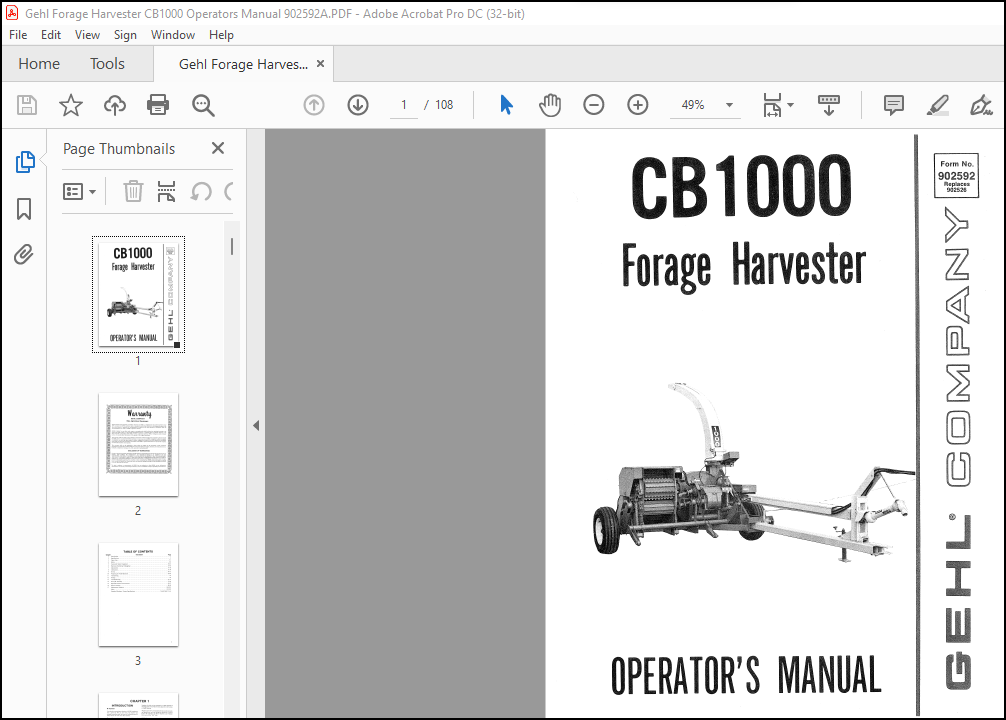1006x720 pixels.
Task: Switch to the Tools tab
Action: tap(107, 64)
